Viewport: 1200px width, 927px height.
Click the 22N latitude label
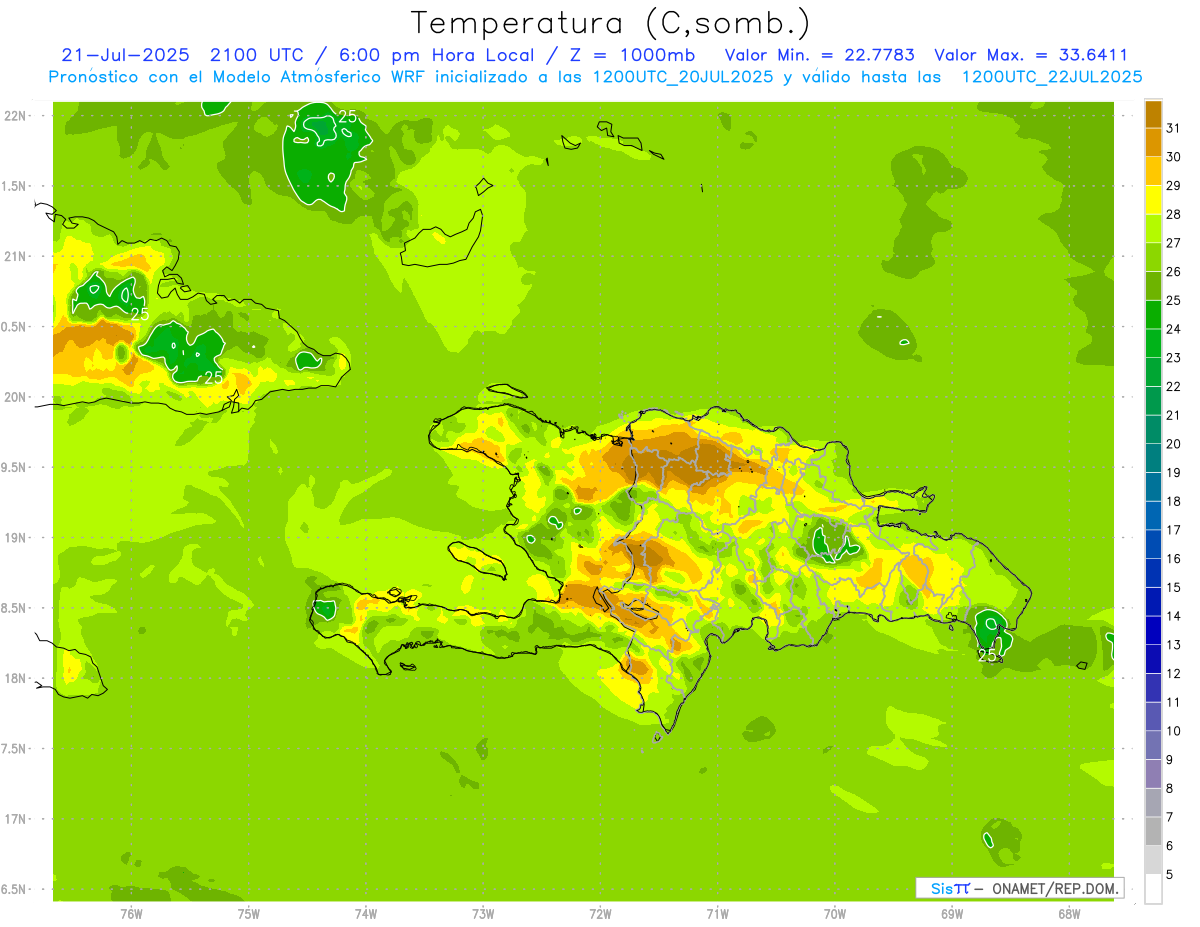pos(15,116)
